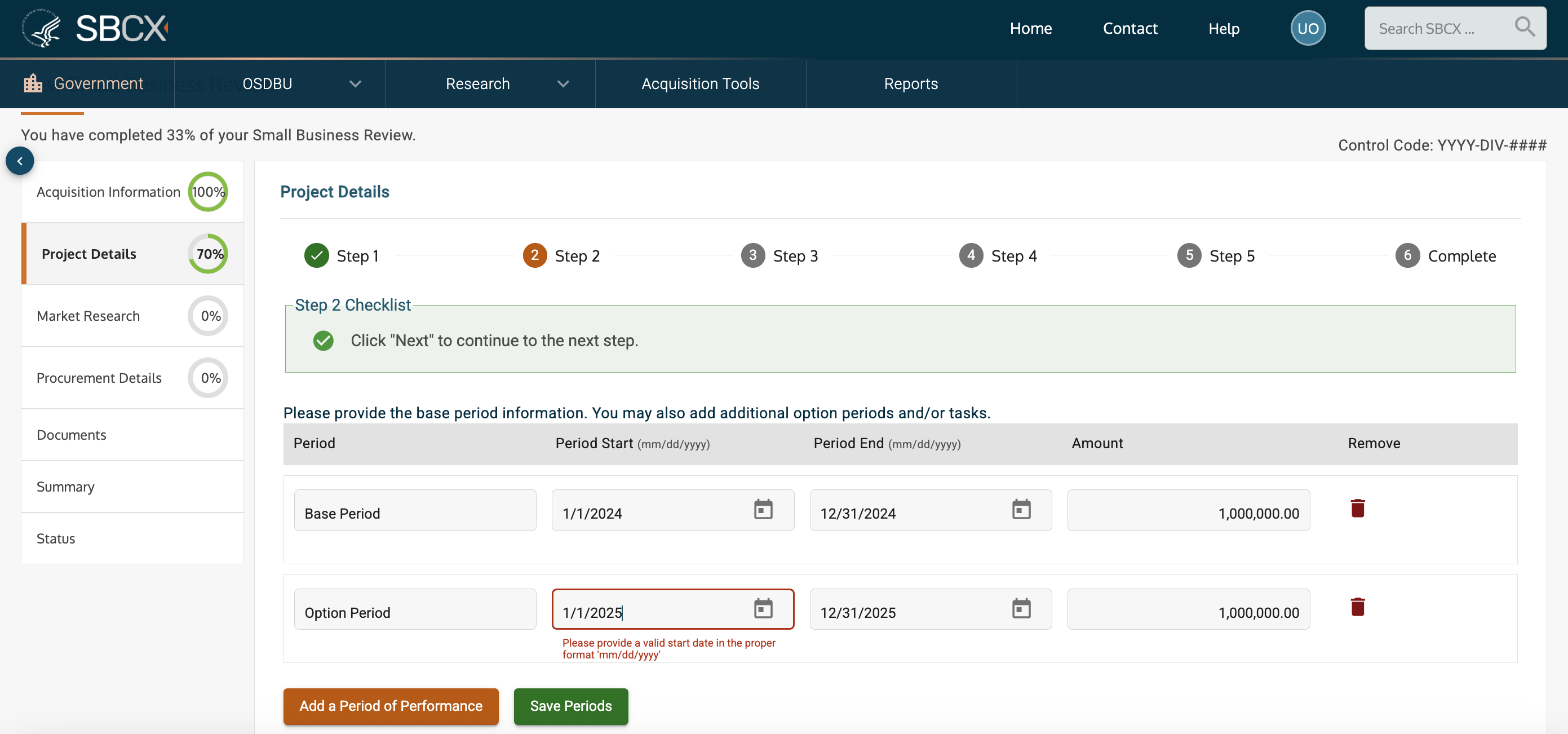Open calendar picker for Option Period start
This screenshot has height=734, width=1568.
763,609
